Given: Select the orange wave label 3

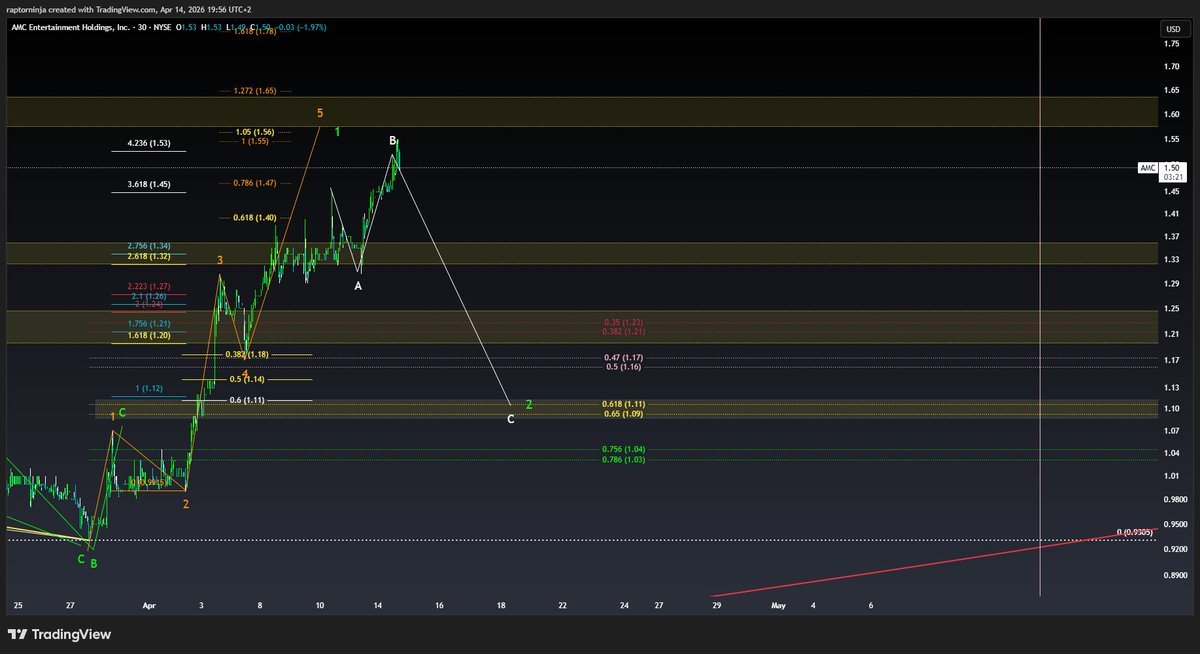Looking at the screenshot, I should tap(220, 259).
